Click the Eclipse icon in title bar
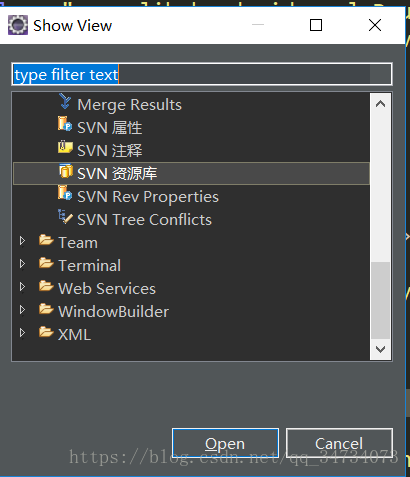This screenshot has height=477, width=410. 18,25
